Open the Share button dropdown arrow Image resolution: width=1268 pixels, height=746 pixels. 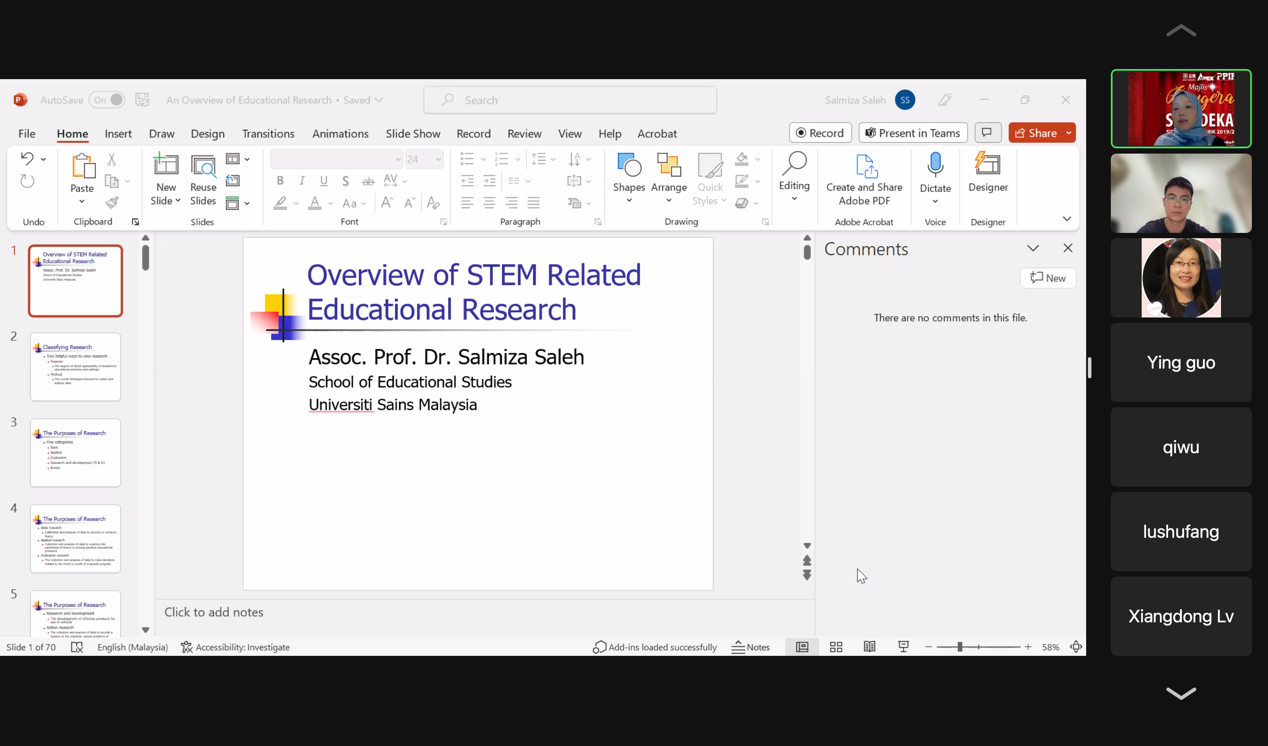1069,133
